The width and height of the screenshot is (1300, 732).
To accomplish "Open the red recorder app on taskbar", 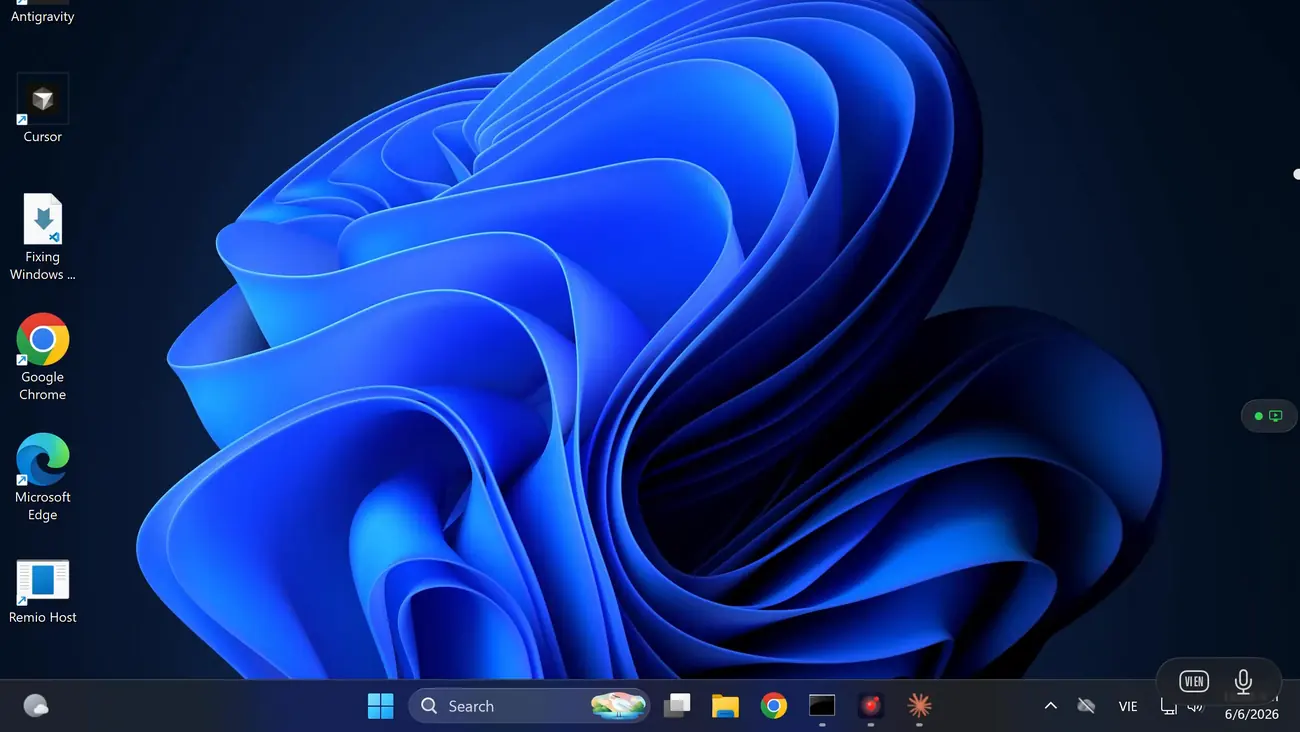I will pyautogui.click(x=871, y=706).
